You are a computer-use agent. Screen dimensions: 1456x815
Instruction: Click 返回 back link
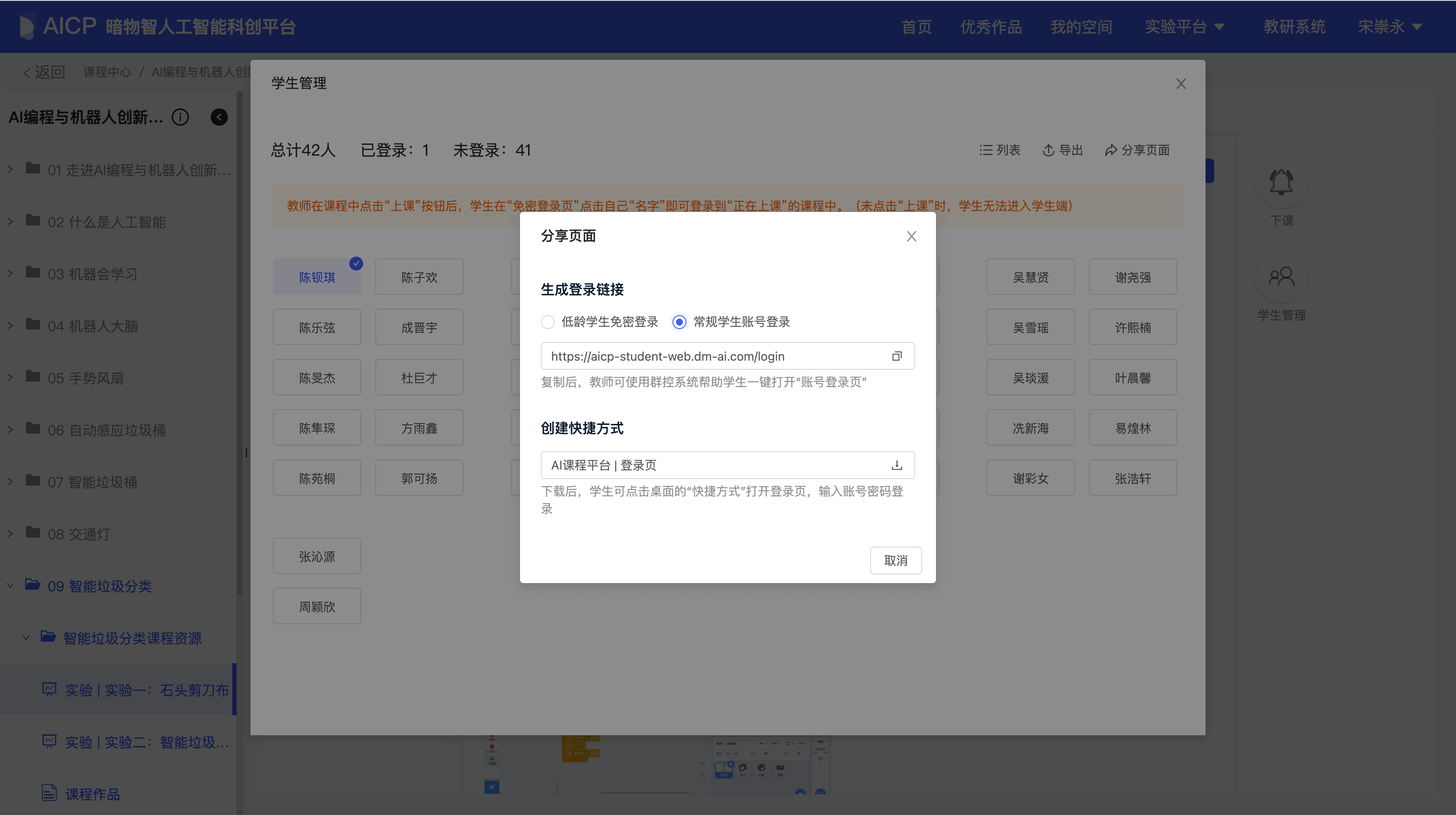[44, 72]
